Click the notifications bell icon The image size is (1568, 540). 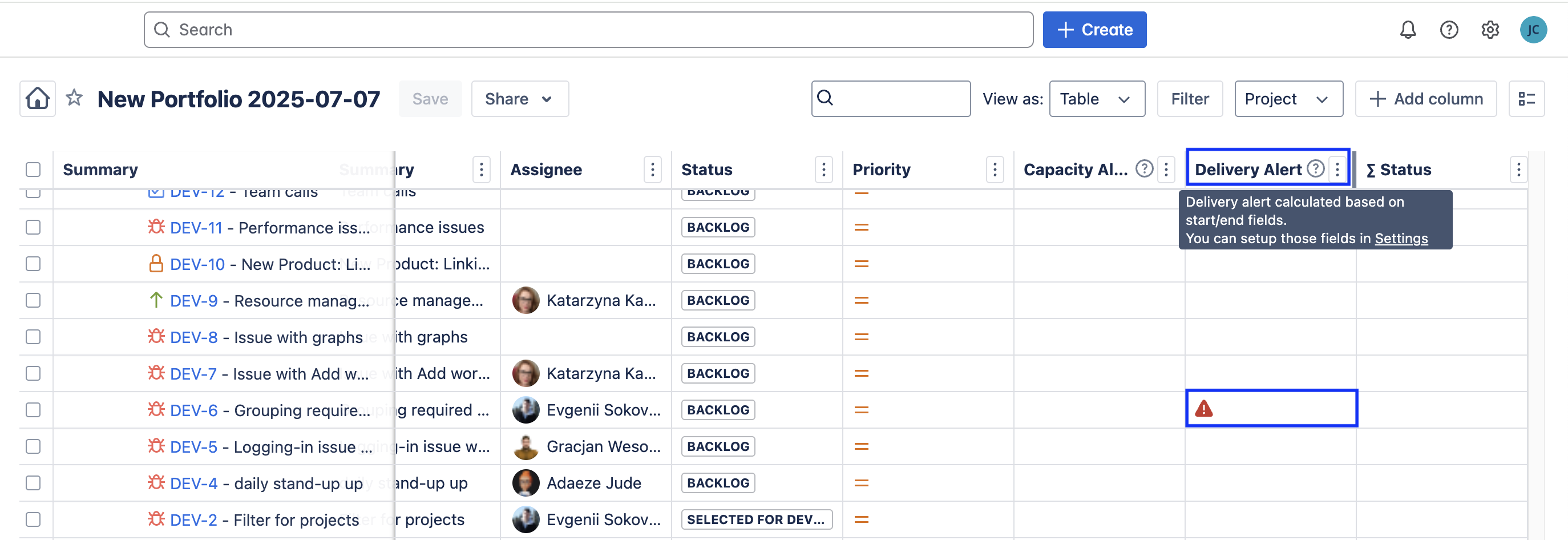tap(1407, 30)
